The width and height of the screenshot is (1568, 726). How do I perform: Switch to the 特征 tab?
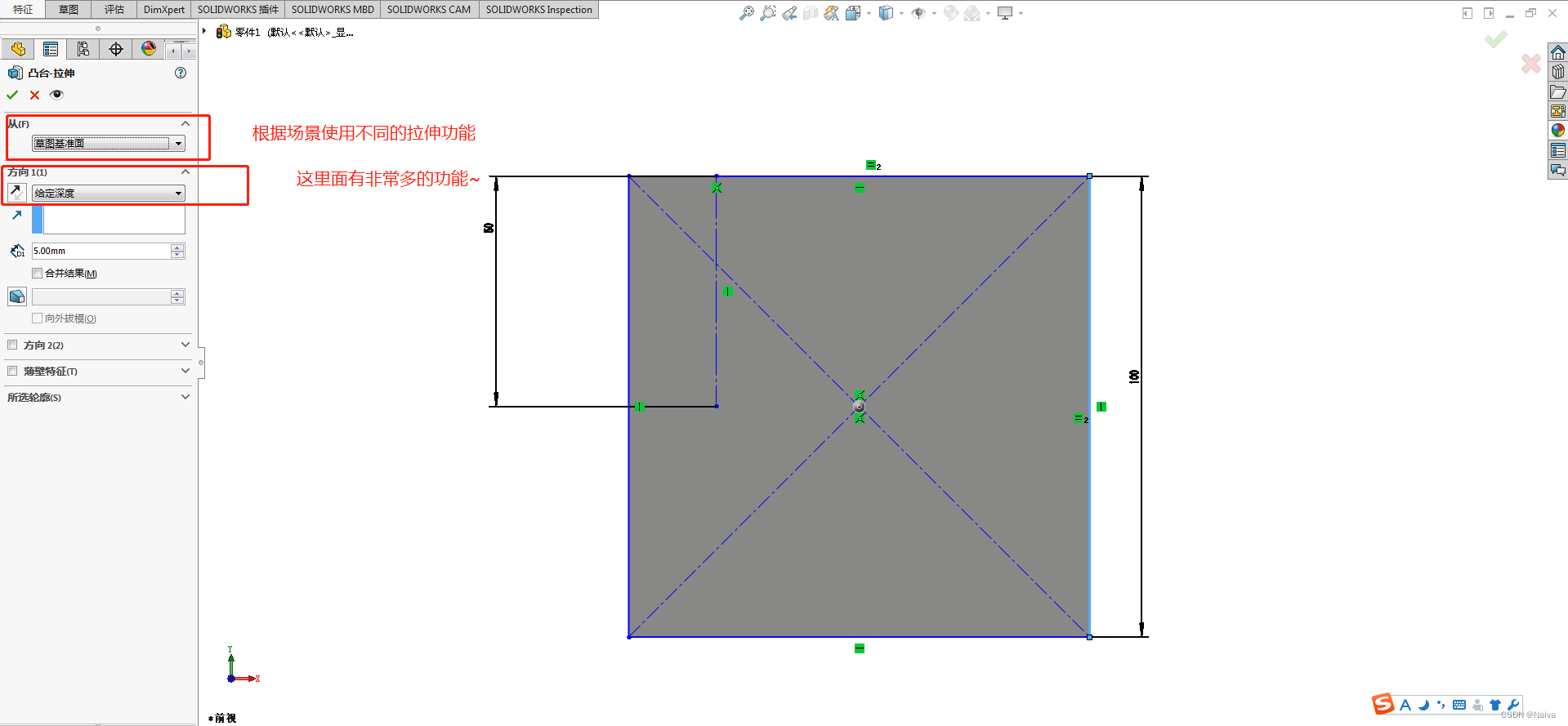point(23,10)
